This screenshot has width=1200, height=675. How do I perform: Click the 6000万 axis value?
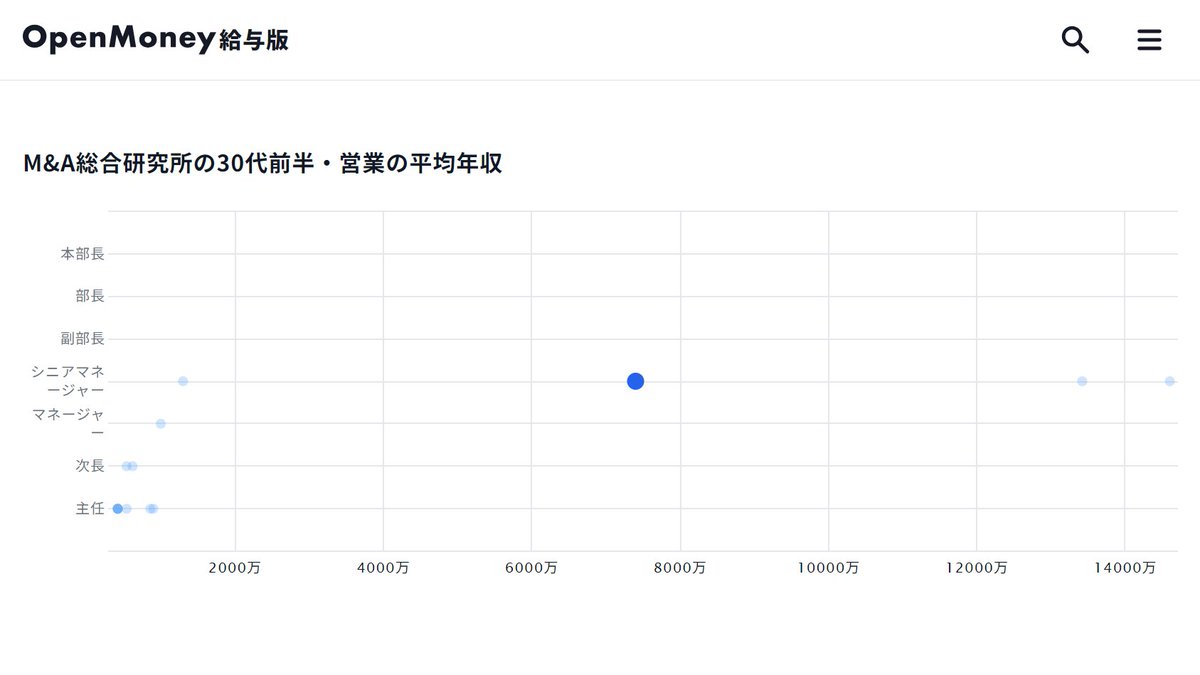coord(531,568)
